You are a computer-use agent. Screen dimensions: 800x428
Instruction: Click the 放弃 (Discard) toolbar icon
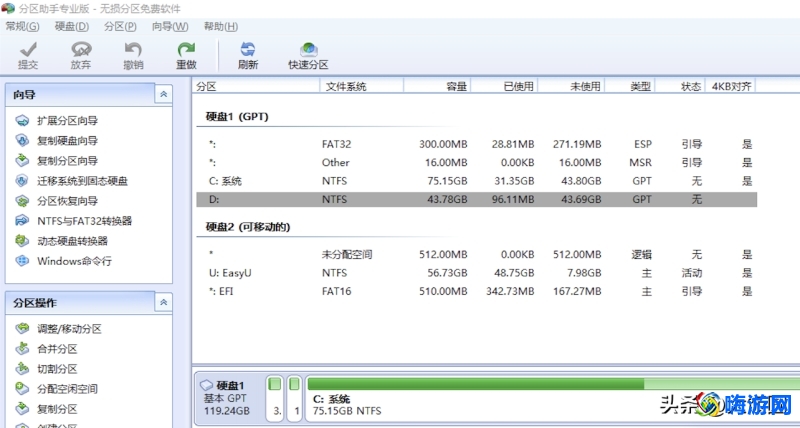(81, 49)
